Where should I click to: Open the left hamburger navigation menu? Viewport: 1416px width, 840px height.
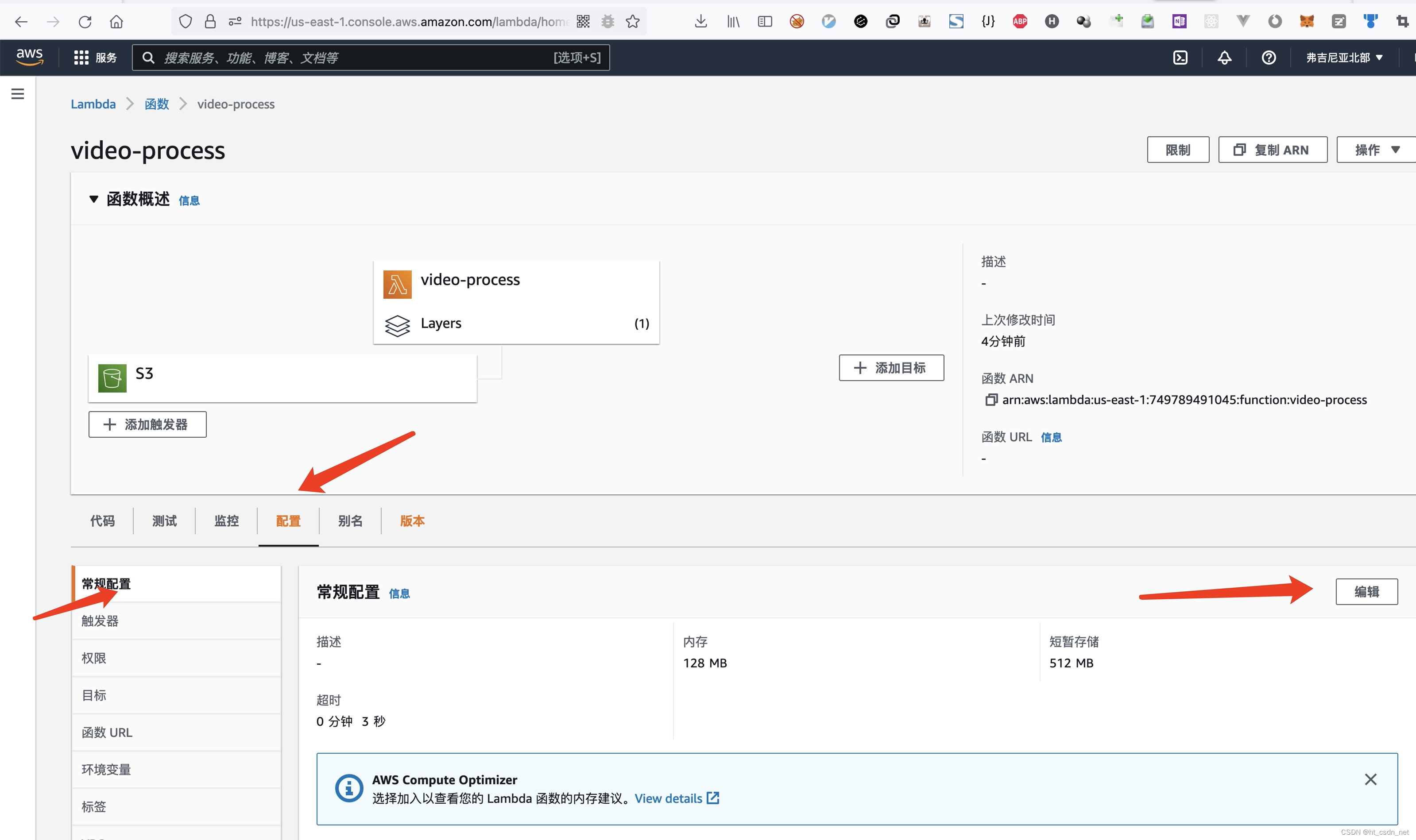(18, 93)
